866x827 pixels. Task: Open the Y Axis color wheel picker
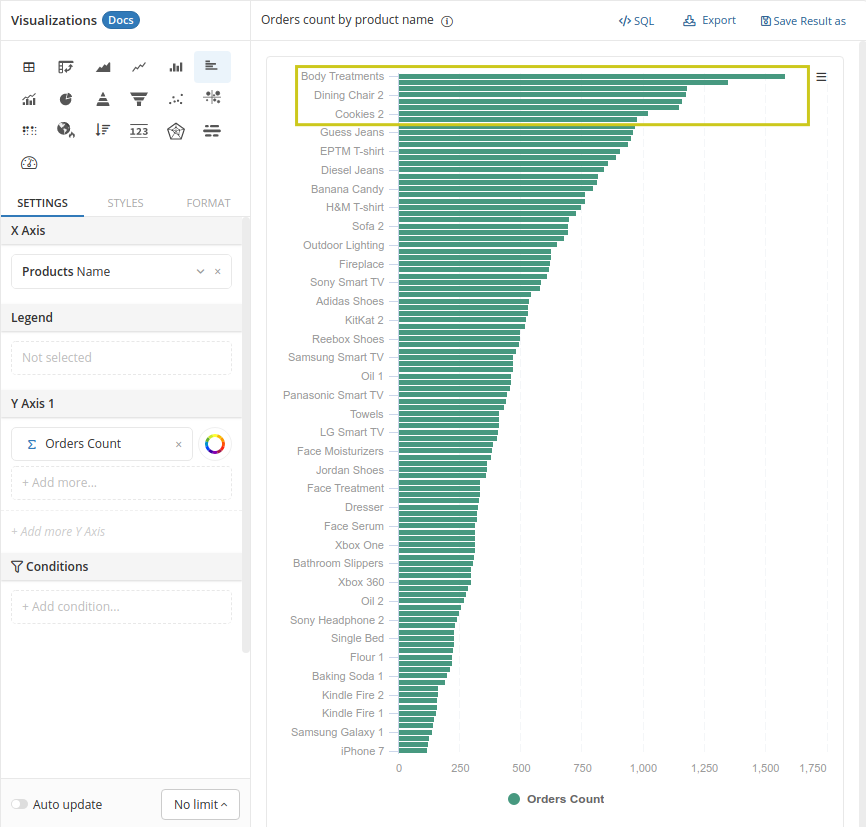click(215, 444)
